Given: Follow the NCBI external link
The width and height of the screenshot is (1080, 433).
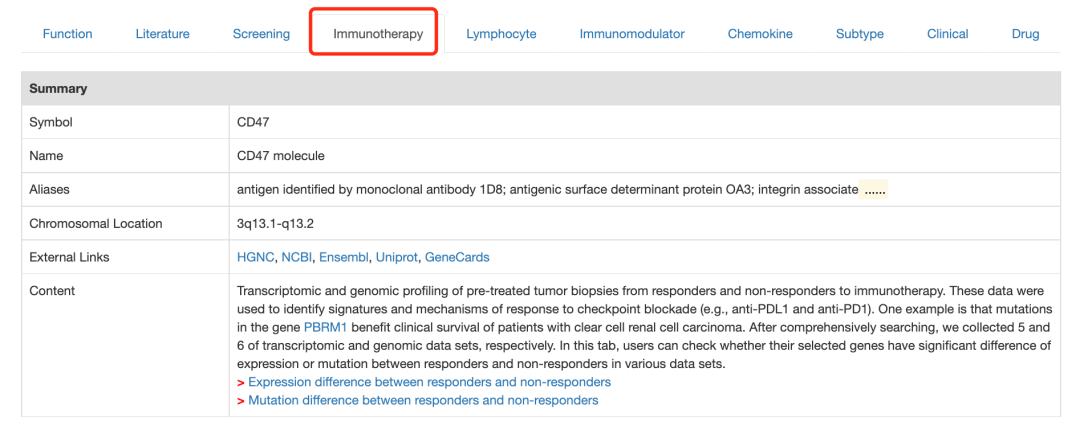Looking at the screenshot, I should coord(297,258).
